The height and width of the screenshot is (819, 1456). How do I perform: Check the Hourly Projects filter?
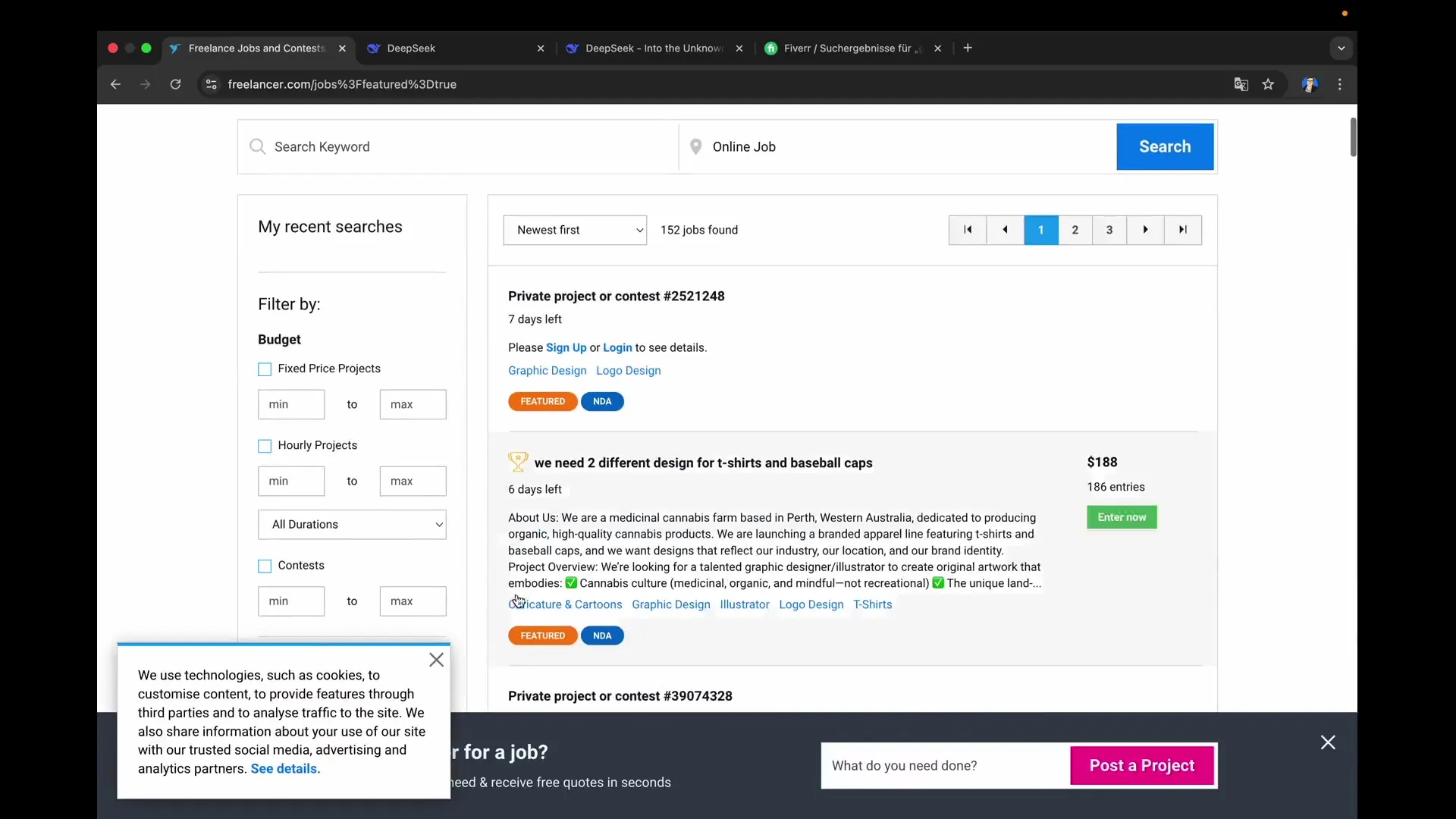[x=265, y=446]
